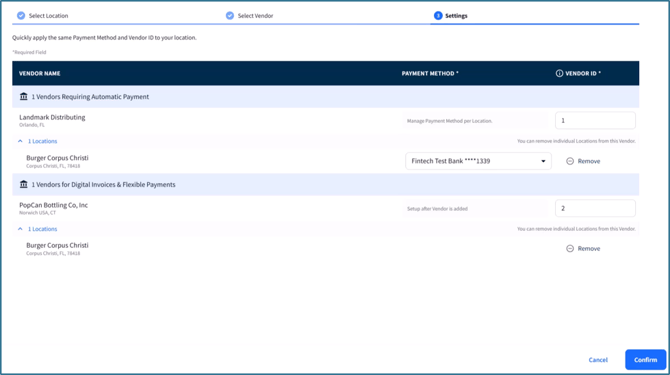The height and width of the screenshot is (375, 670).
Task: Click 'Manage Payment Method per Location' text
Action: coord(450,121)
